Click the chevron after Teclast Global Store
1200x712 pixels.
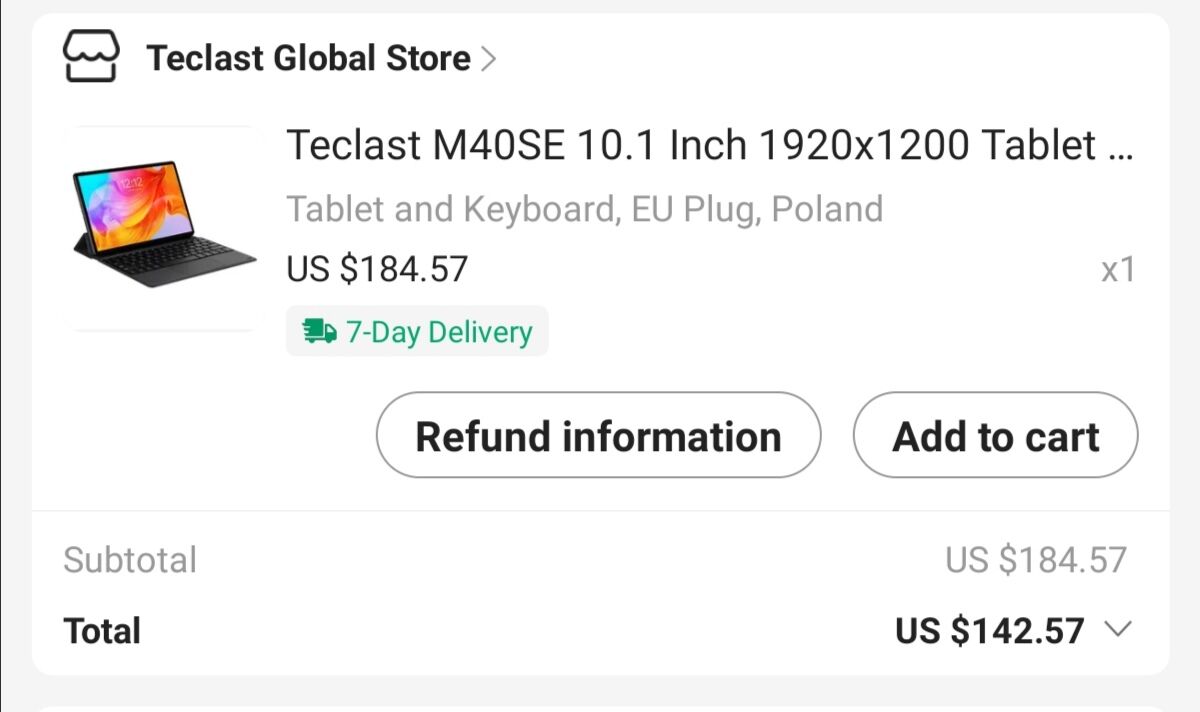click(x=488, y=59)
